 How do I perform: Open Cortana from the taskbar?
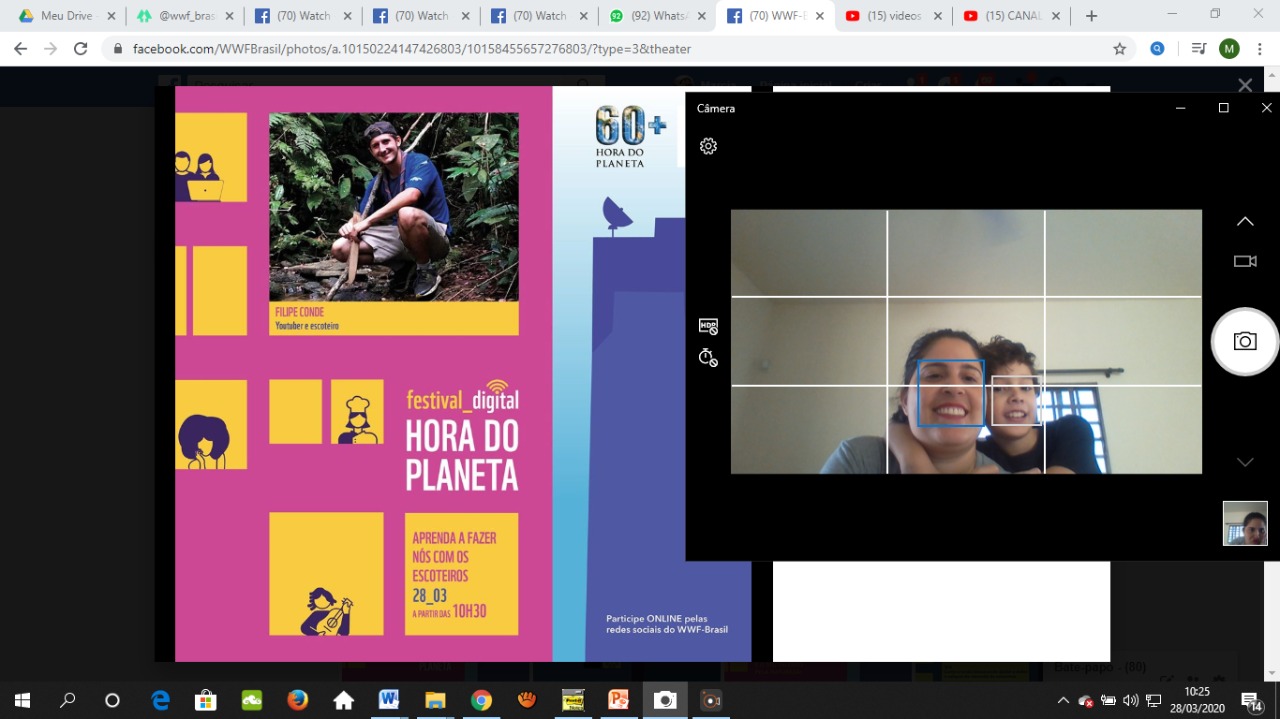pyautogui.click(x=112, y=700)
